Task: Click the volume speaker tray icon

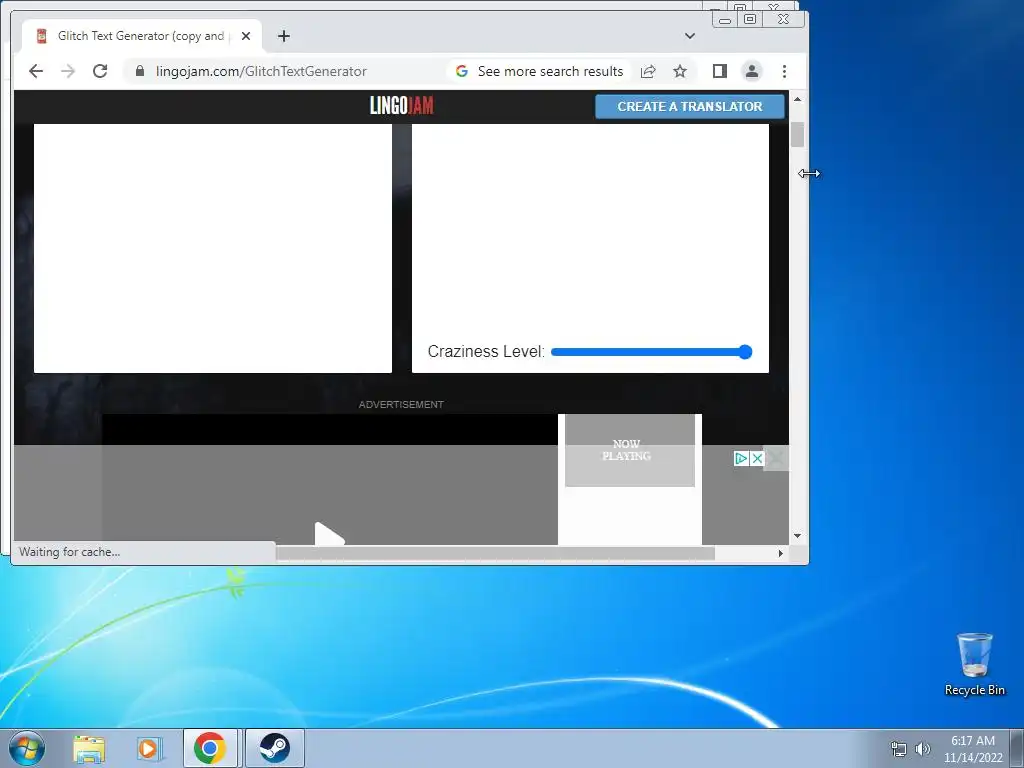Action: point(922,749)
